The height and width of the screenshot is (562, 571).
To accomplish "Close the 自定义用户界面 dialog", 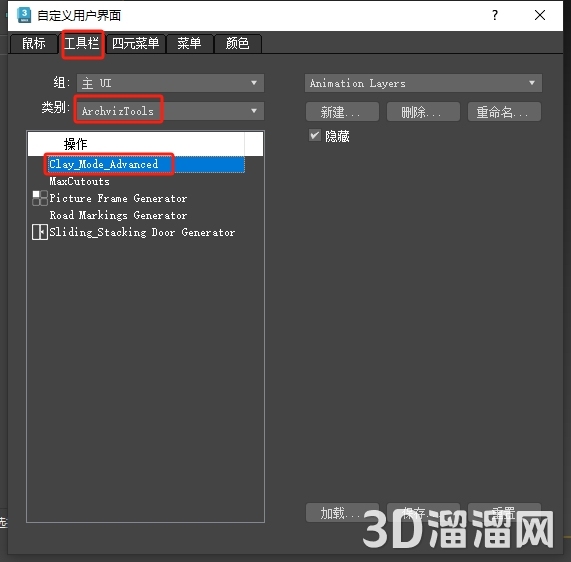I will 540,15.
